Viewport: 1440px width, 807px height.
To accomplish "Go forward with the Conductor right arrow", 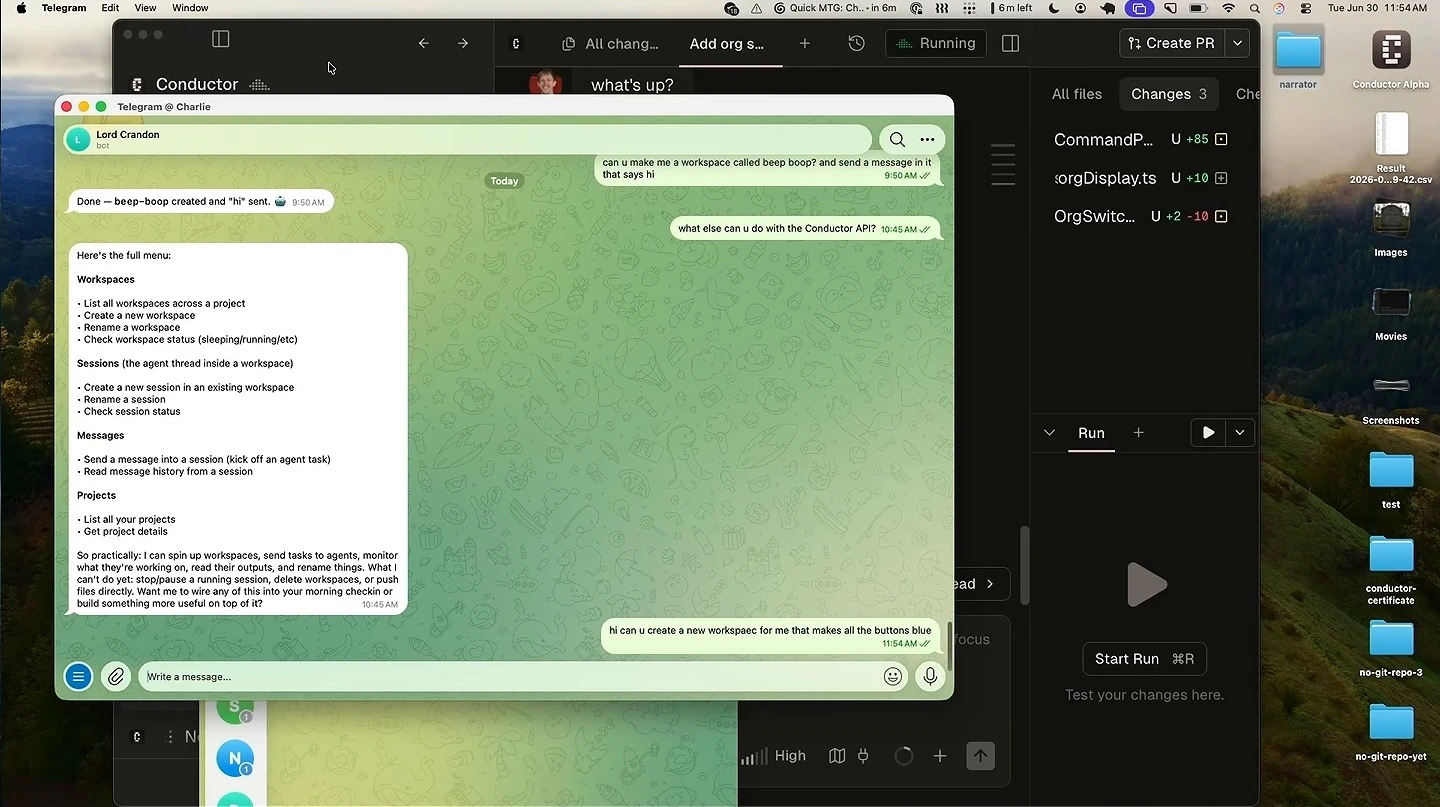I will coord(462,43).
